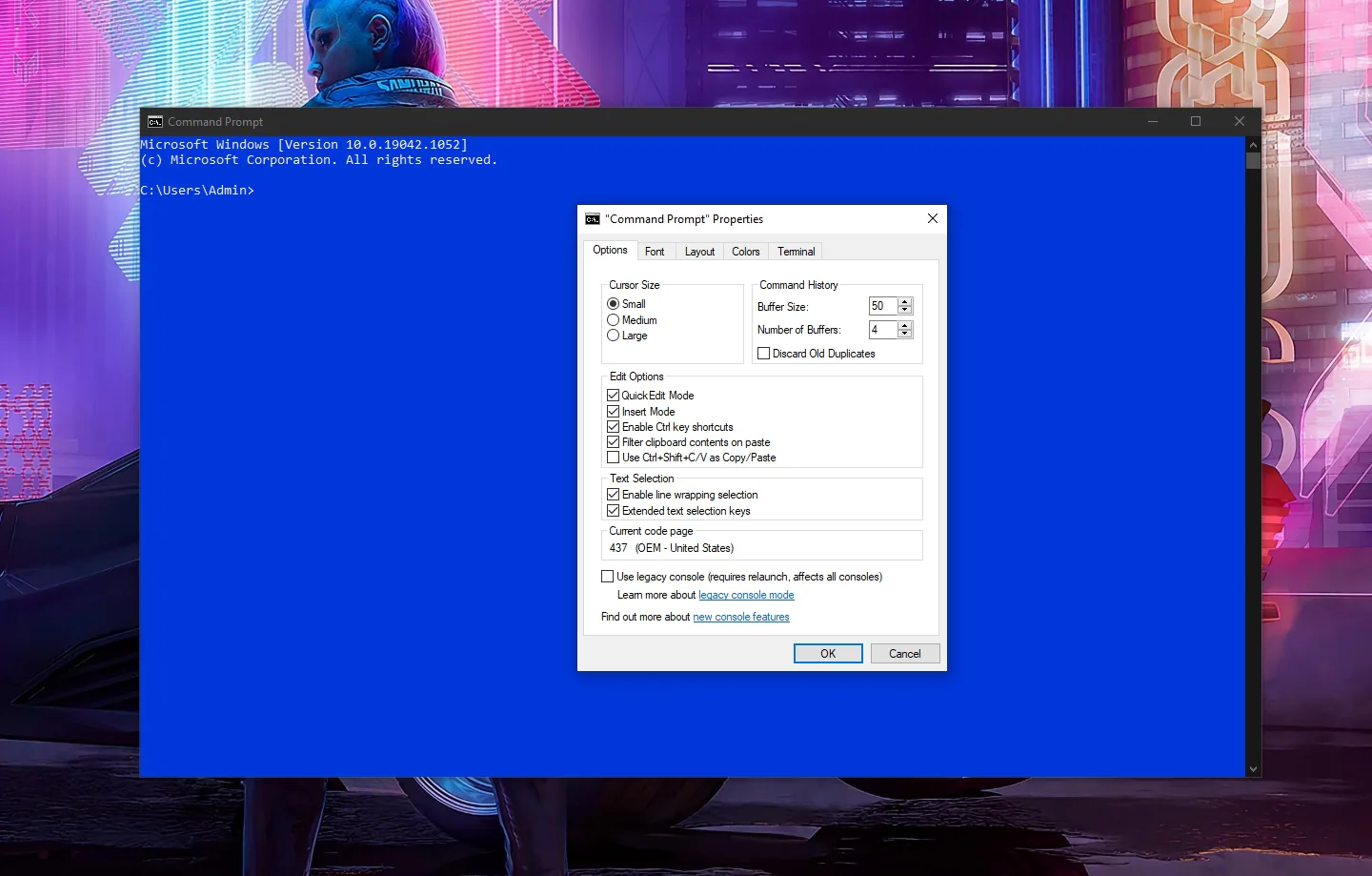The height and width of the screenshot is (876, 1372).
Task: Switch to the Options tab
Action: [x=610, y=251]
